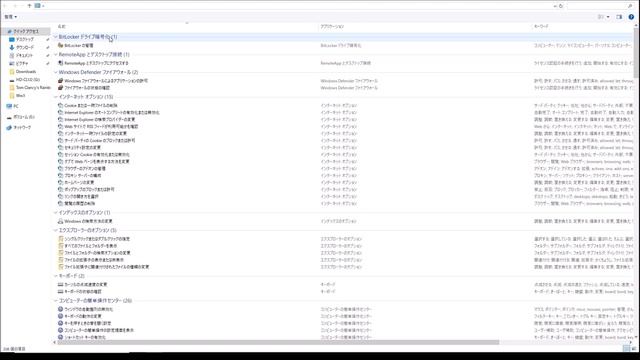Screen dimensions: 640x360
Task: Click the ホームページの変更 icon
Action: tap(60, 182)
